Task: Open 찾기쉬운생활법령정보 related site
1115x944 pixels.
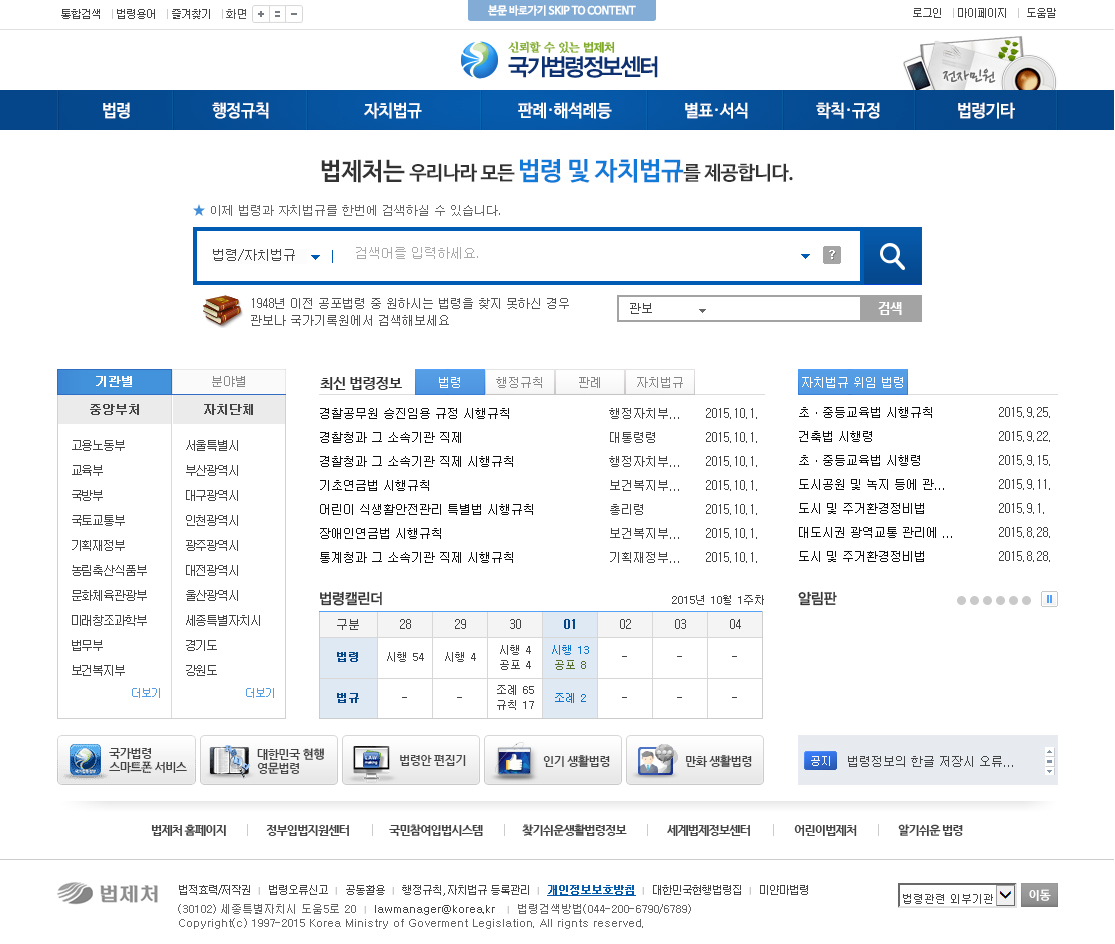Action: [x=574, y=830]
